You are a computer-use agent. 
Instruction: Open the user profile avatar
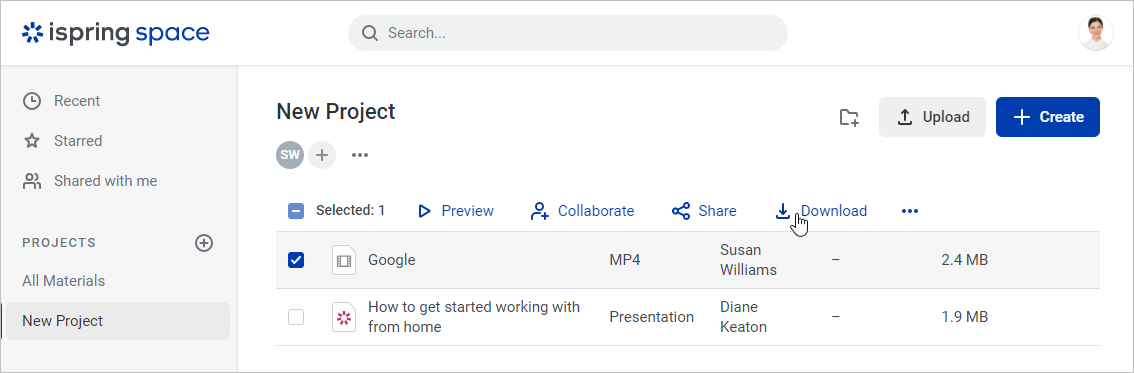(x=1095, y=33)
